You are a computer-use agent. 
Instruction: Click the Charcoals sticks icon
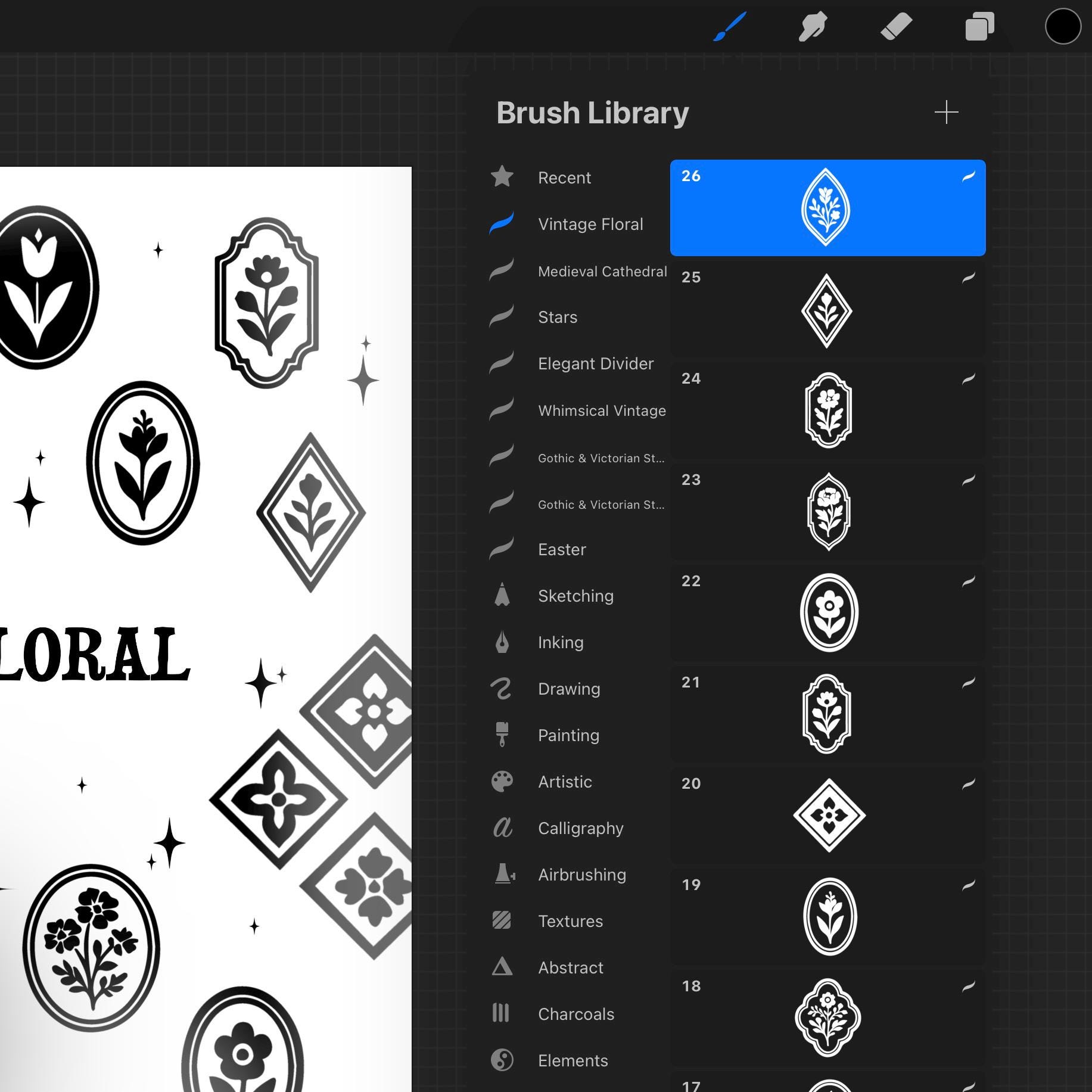pos(501,1013)
